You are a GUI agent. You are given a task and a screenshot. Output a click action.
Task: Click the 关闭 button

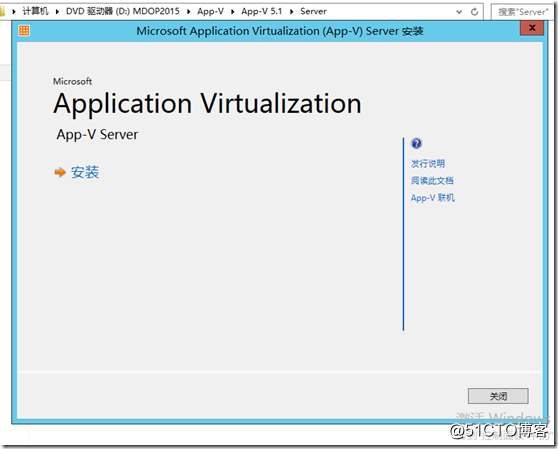tap(498, 396)
